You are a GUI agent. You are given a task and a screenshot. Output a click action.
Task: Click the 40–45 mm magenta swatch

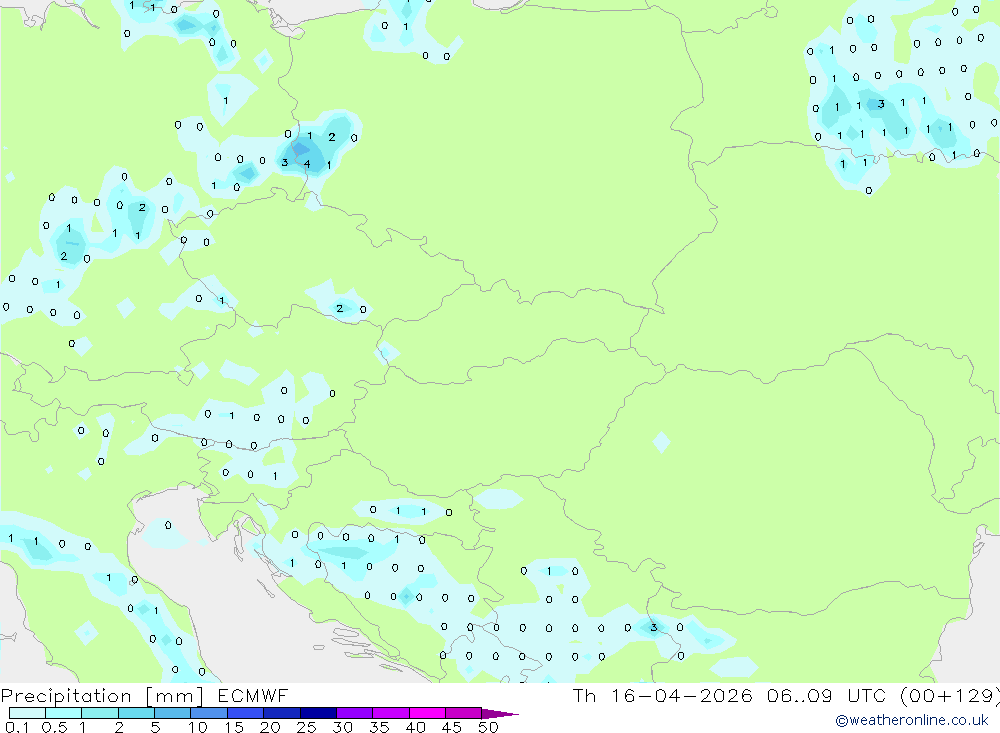click(427, 713)
